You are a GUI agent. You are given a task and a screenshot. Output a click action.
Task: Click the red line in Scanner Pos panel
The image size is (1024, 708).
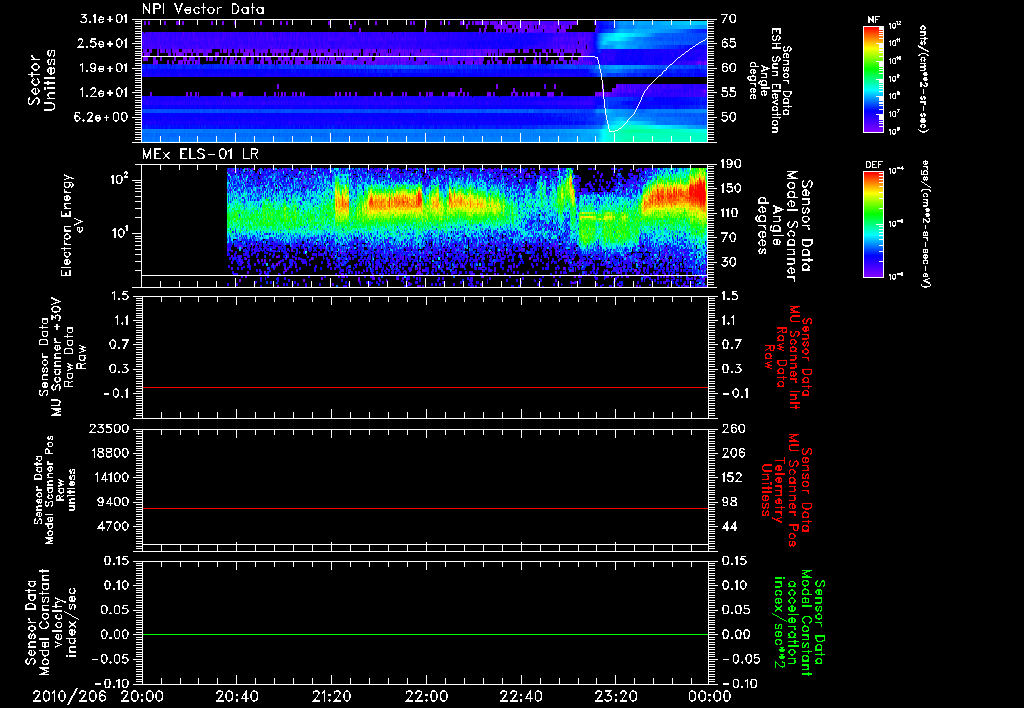(x=424, y=508)
